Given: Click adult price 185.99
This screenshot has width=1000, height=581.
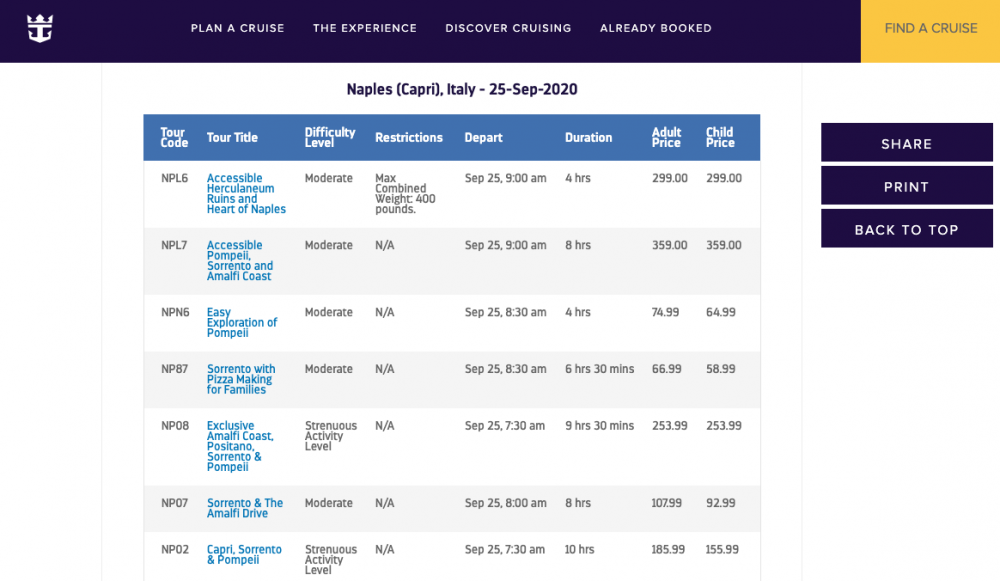Looking at the screenshot, I should (x=668, y=549).
